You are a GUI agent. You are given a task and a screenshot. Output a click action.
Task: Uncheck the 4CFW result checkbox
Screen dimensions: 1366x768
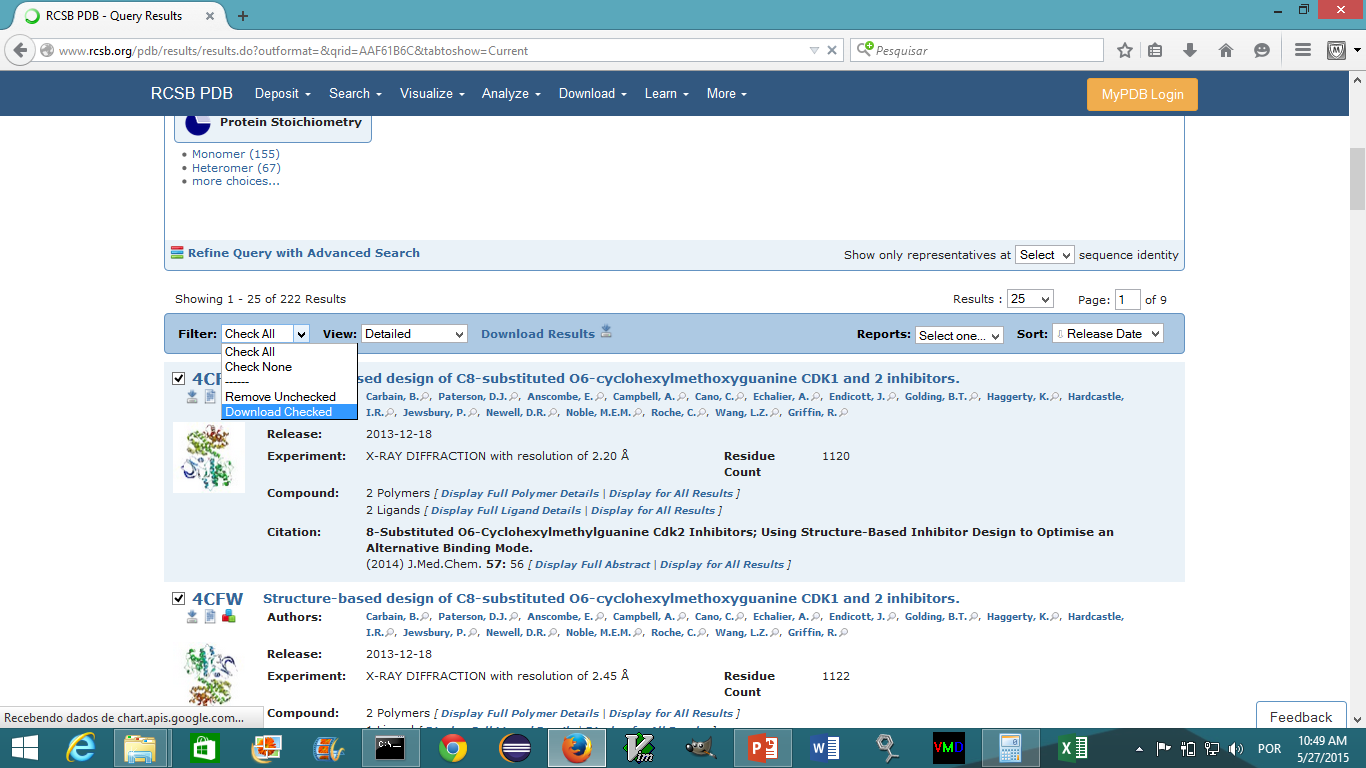[x=178, y=599]
